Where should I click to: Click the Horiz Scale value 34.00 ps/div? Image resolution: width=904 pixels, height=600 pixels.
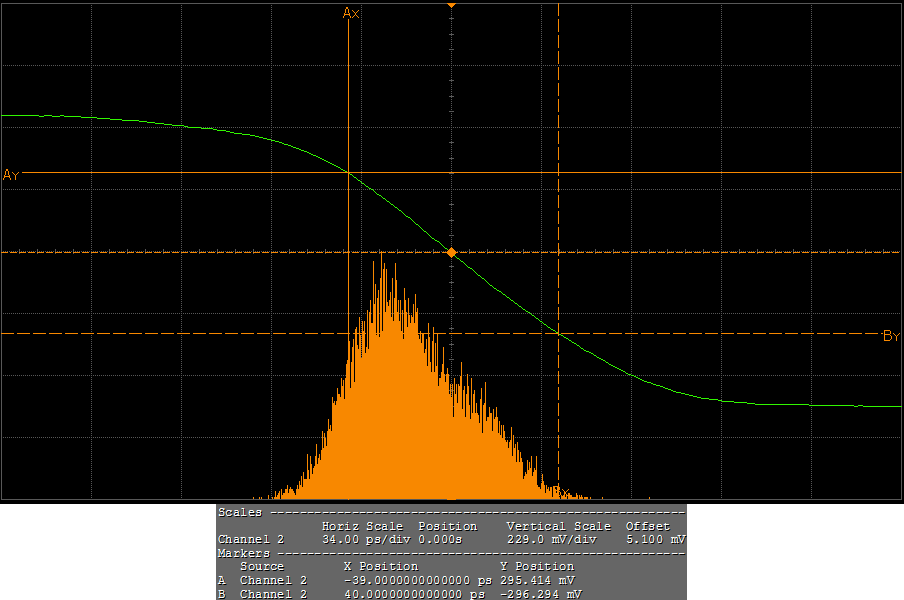(x=362, y=539)
